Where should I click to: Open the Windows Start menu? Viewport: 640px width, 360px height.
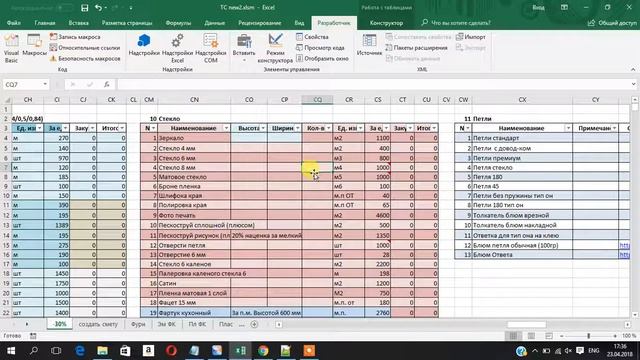click(11, 351)
